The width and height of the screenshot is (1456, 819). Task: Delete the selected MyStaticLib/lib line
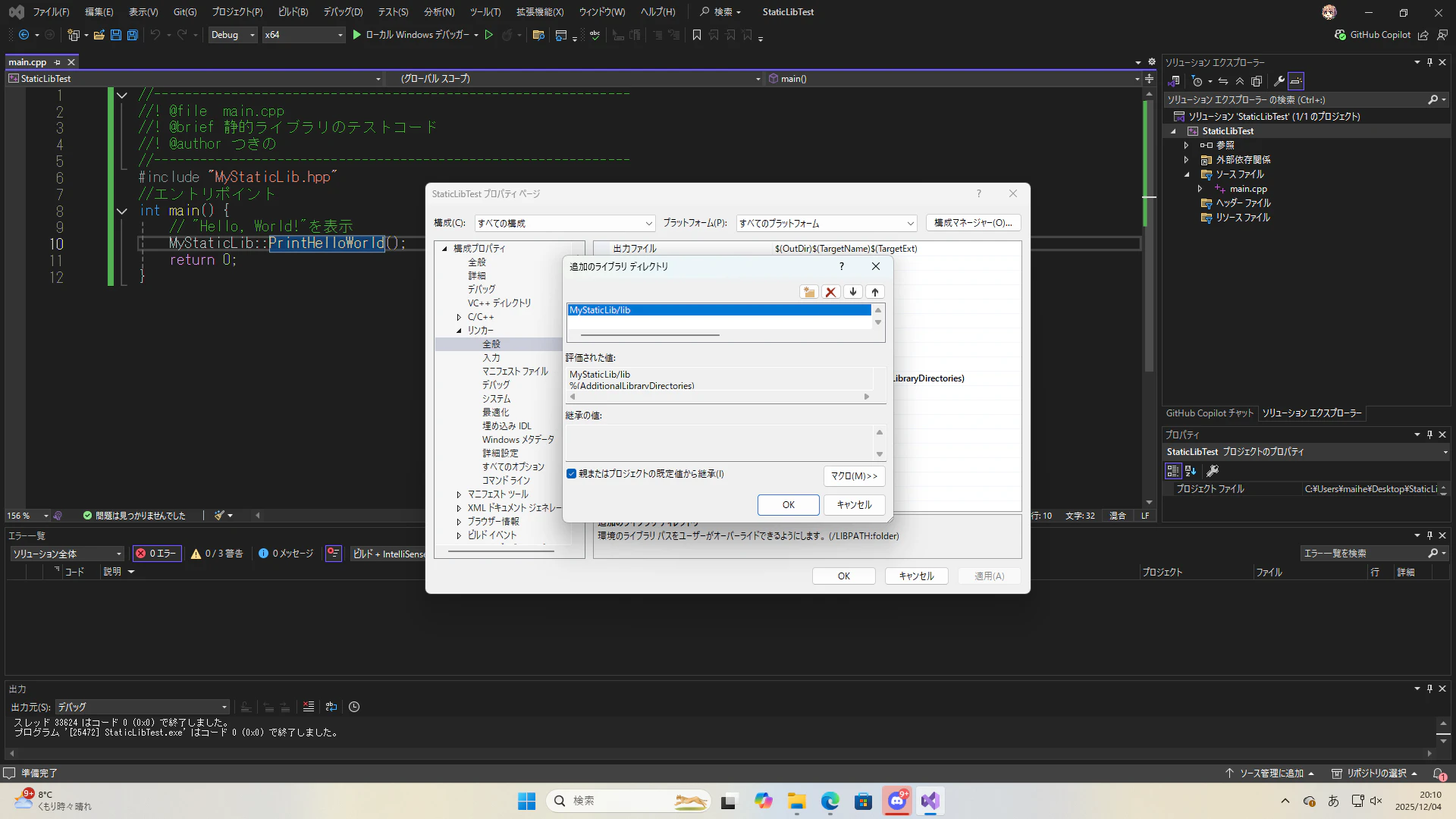point(831,292)
